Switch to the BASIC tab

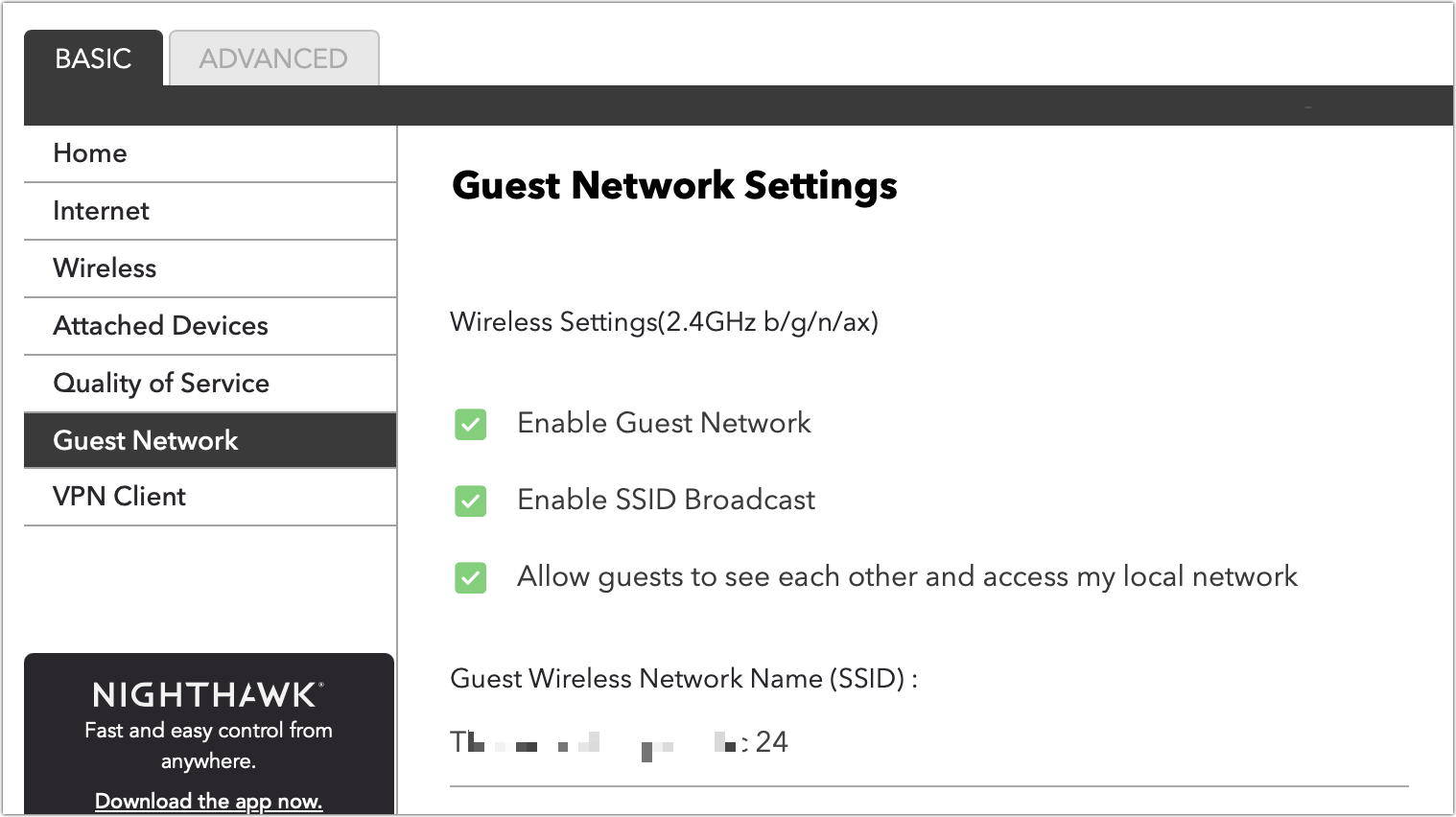93,58
